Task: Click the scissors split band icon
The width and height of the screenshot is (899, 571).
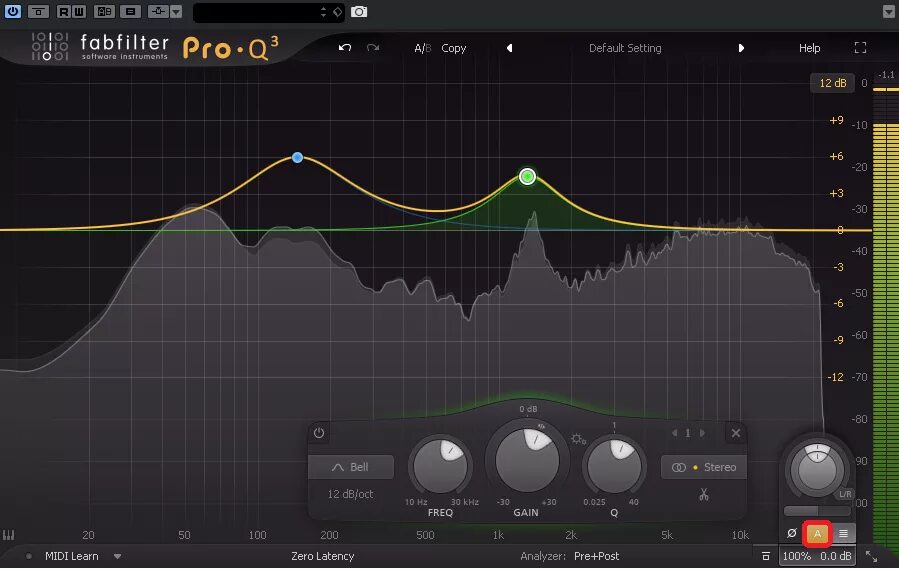Action: pyautogui.click(x=703, y=494)
